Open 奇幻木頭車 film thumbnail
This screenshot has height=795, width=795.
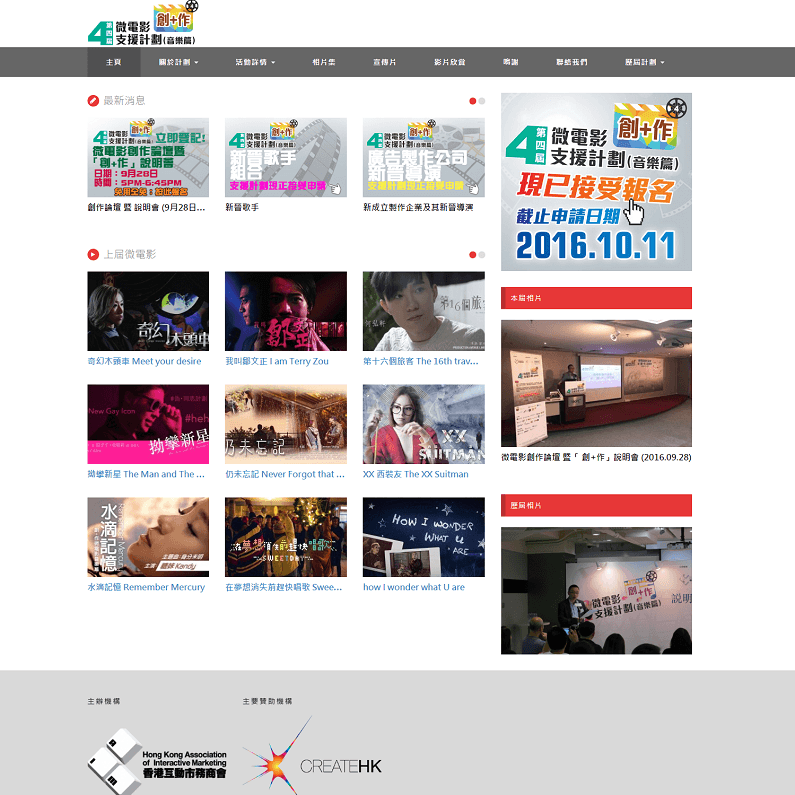(148, 311)
